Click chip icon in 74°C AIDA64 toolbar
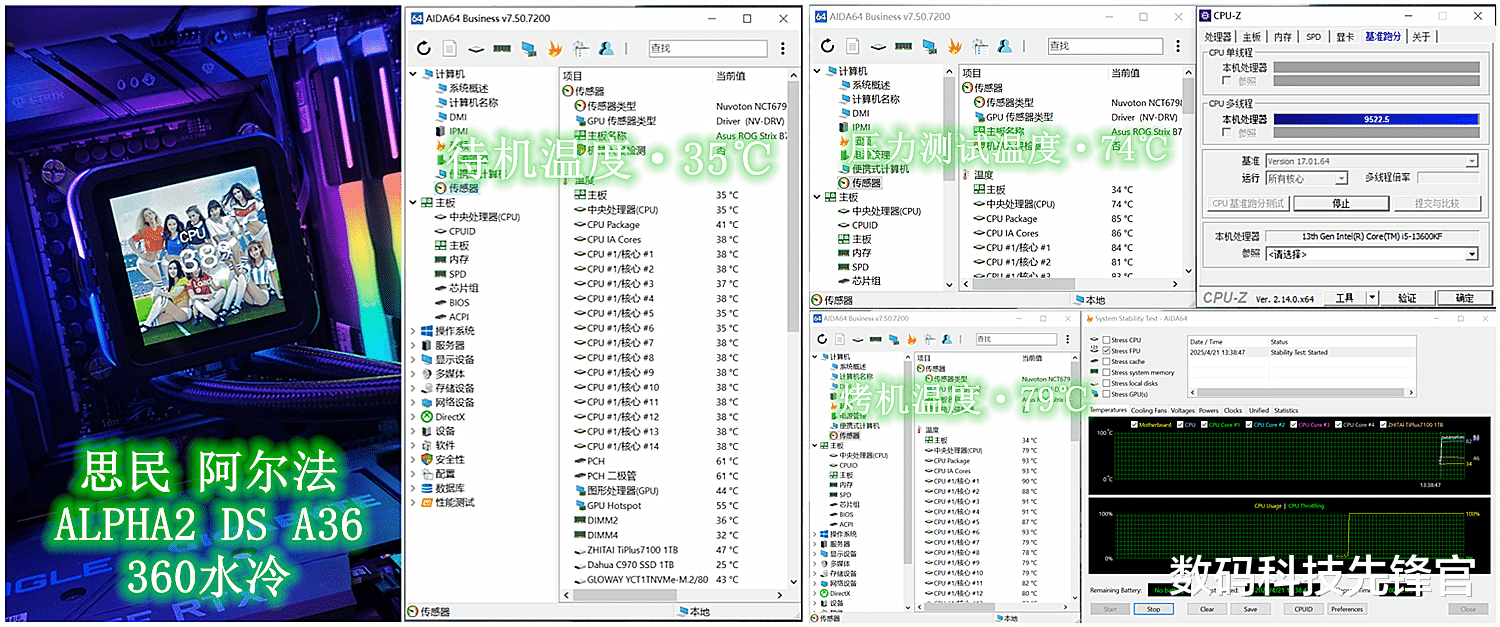 tap(878, 46)
